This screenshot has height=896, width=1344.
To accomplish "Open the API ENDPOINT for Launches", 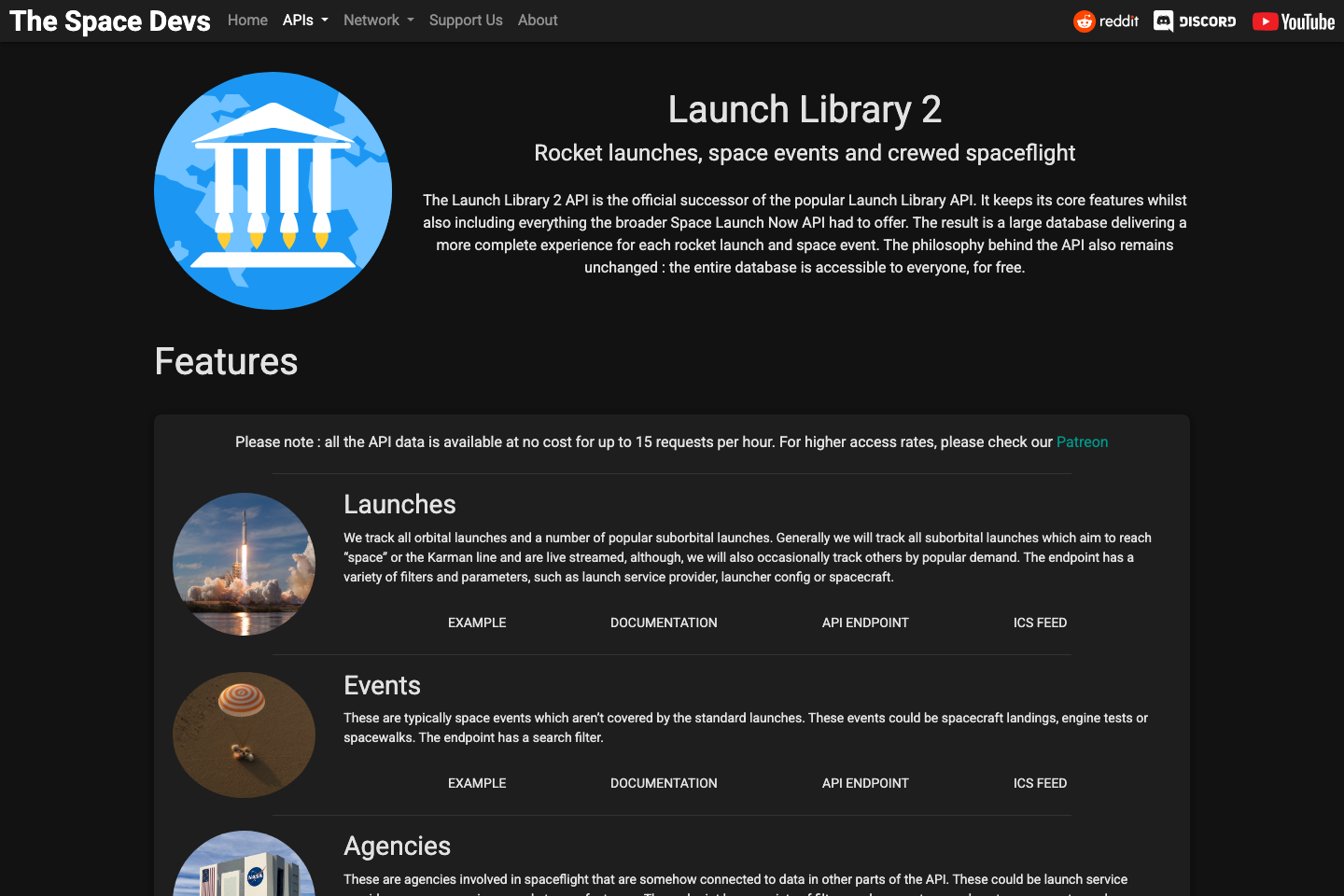I will click(x=865, y=623).
